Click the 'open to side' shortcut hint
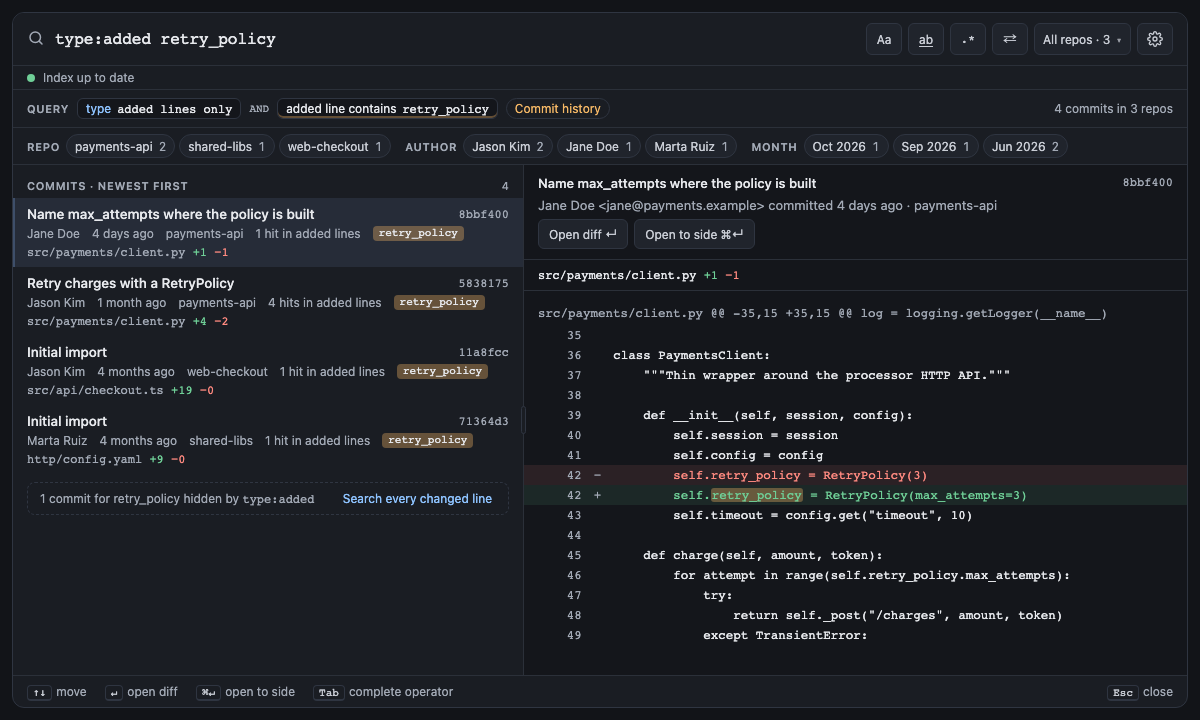Screen dimensions: 1200x720 (x=246, y=692)
